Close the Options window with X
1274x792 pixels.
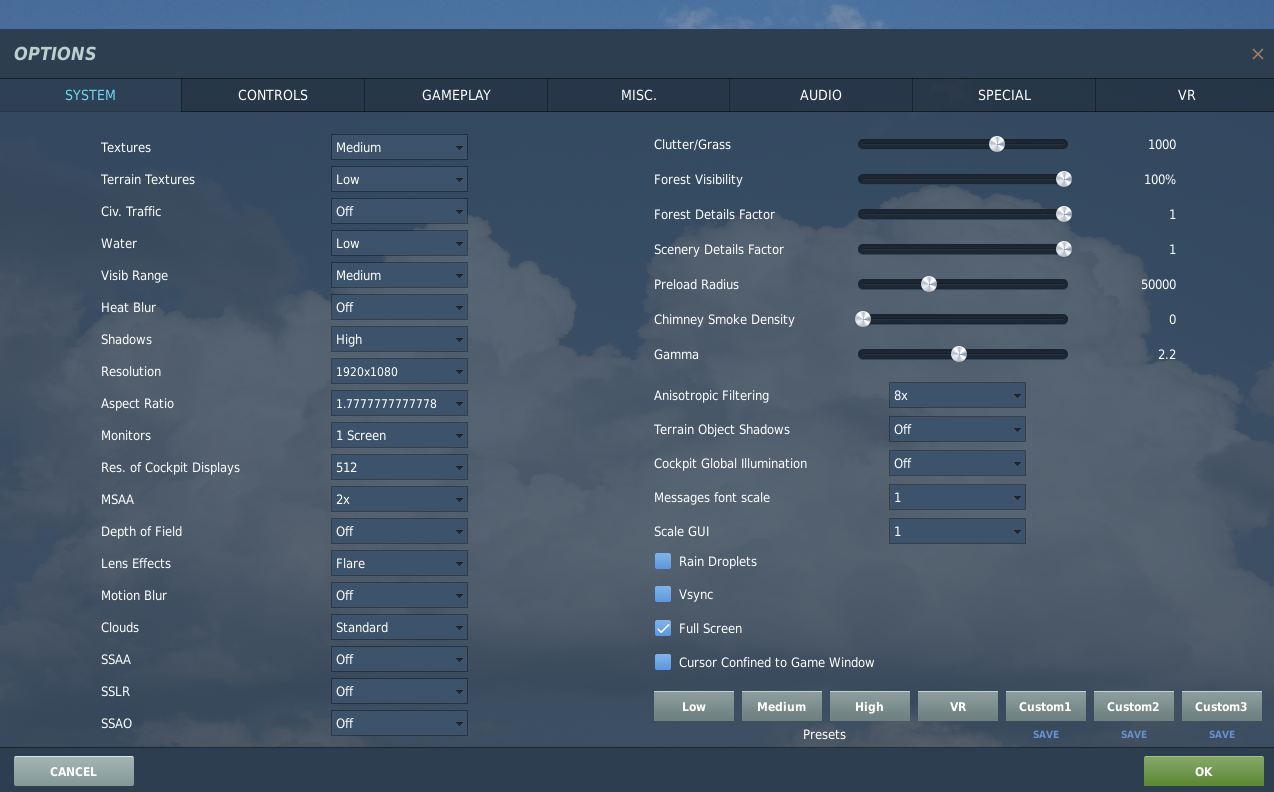[x=1258, y=54]
